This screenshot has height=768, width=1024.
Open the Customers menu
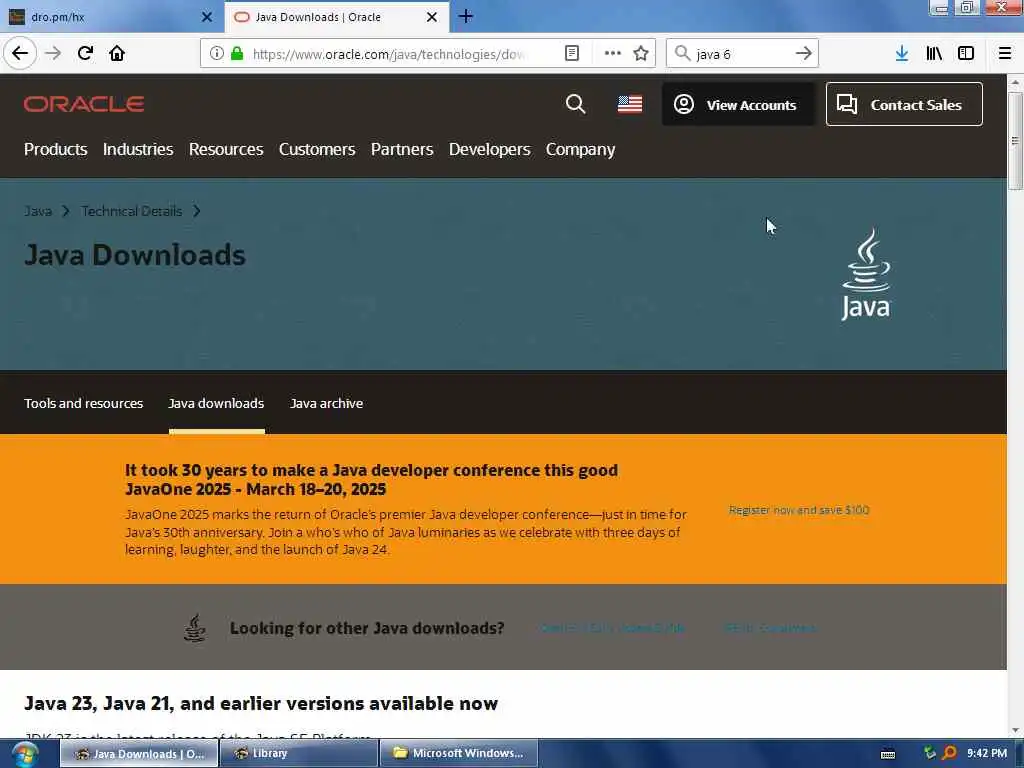[x=317, y=150]
